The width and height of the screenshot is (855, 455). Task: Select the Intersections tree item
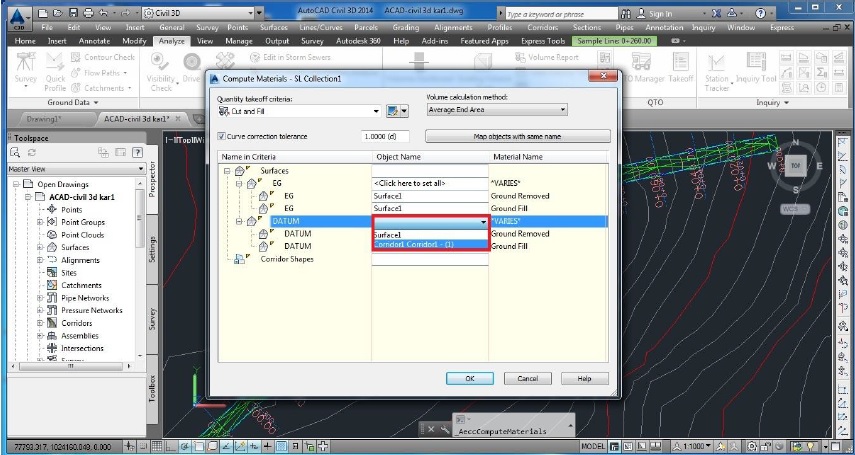click(82, 348)
